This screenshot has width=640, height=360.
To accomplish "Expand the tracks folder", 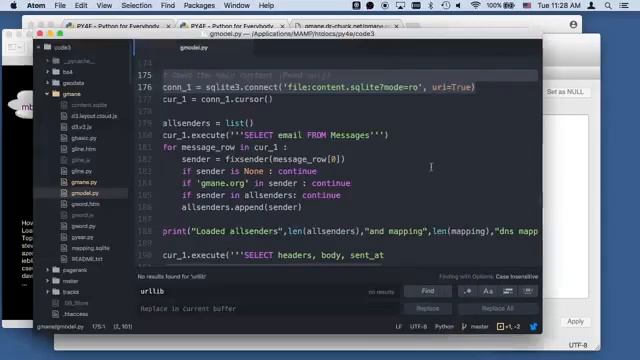I will pyautogui.click(x=47, y=292).
